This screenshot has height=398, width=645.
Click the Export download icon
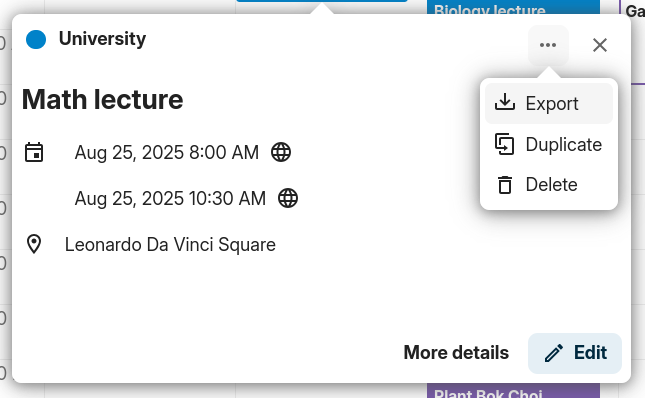(x=505, y=102)
